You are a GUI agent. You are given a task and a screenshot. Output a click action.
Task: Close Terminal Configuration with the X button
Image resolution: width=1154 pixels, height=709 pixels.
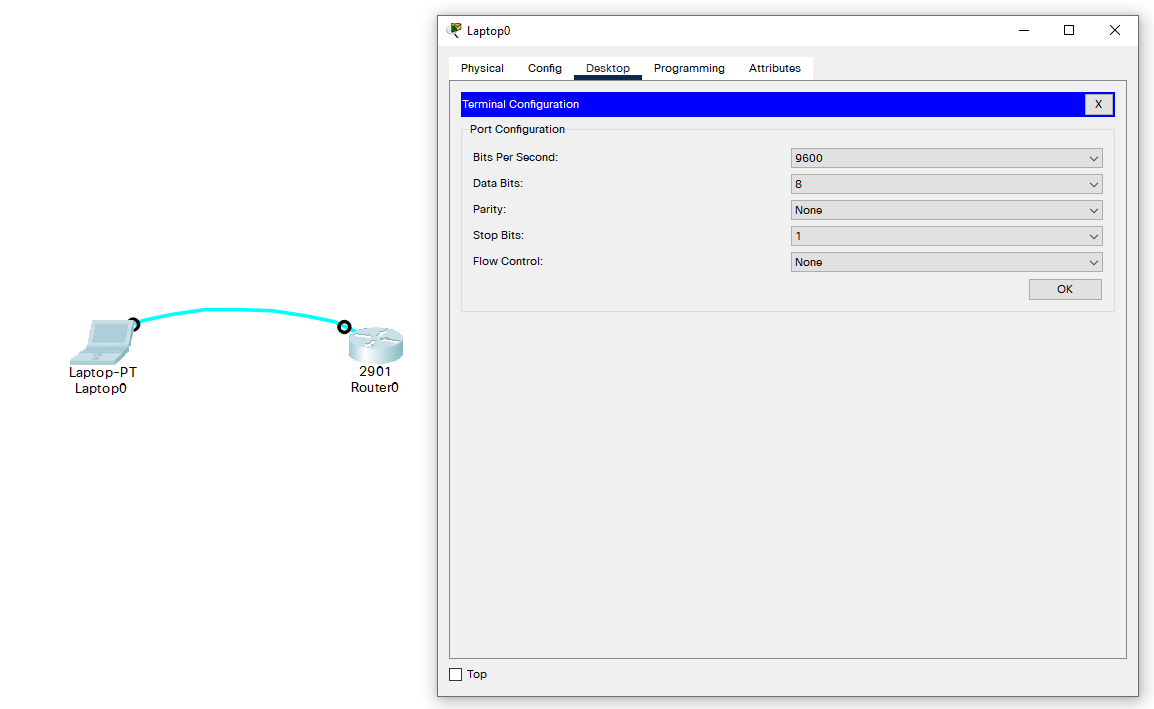(1098, 105)
